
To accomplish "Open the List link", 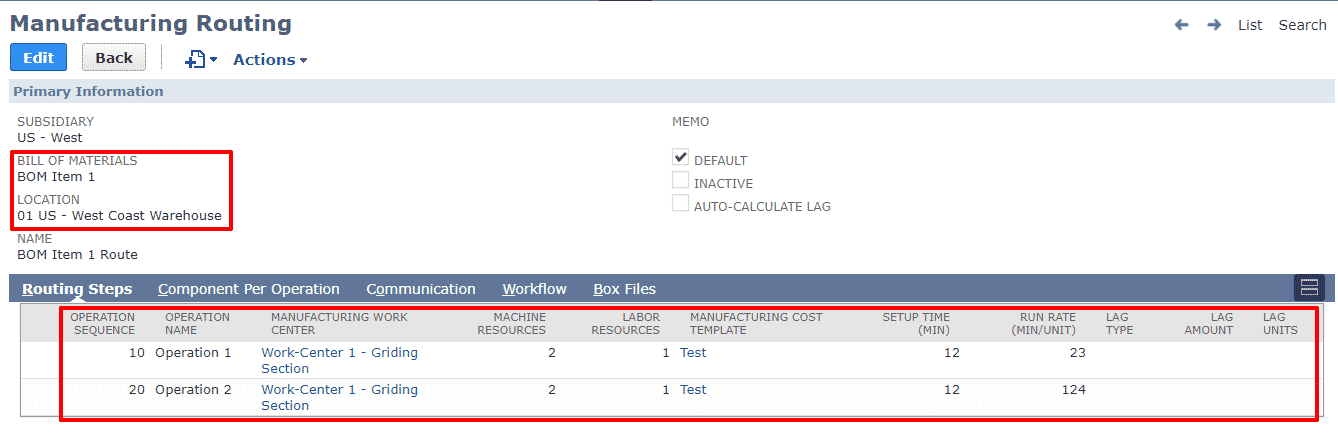I will tap(1250, 25).
